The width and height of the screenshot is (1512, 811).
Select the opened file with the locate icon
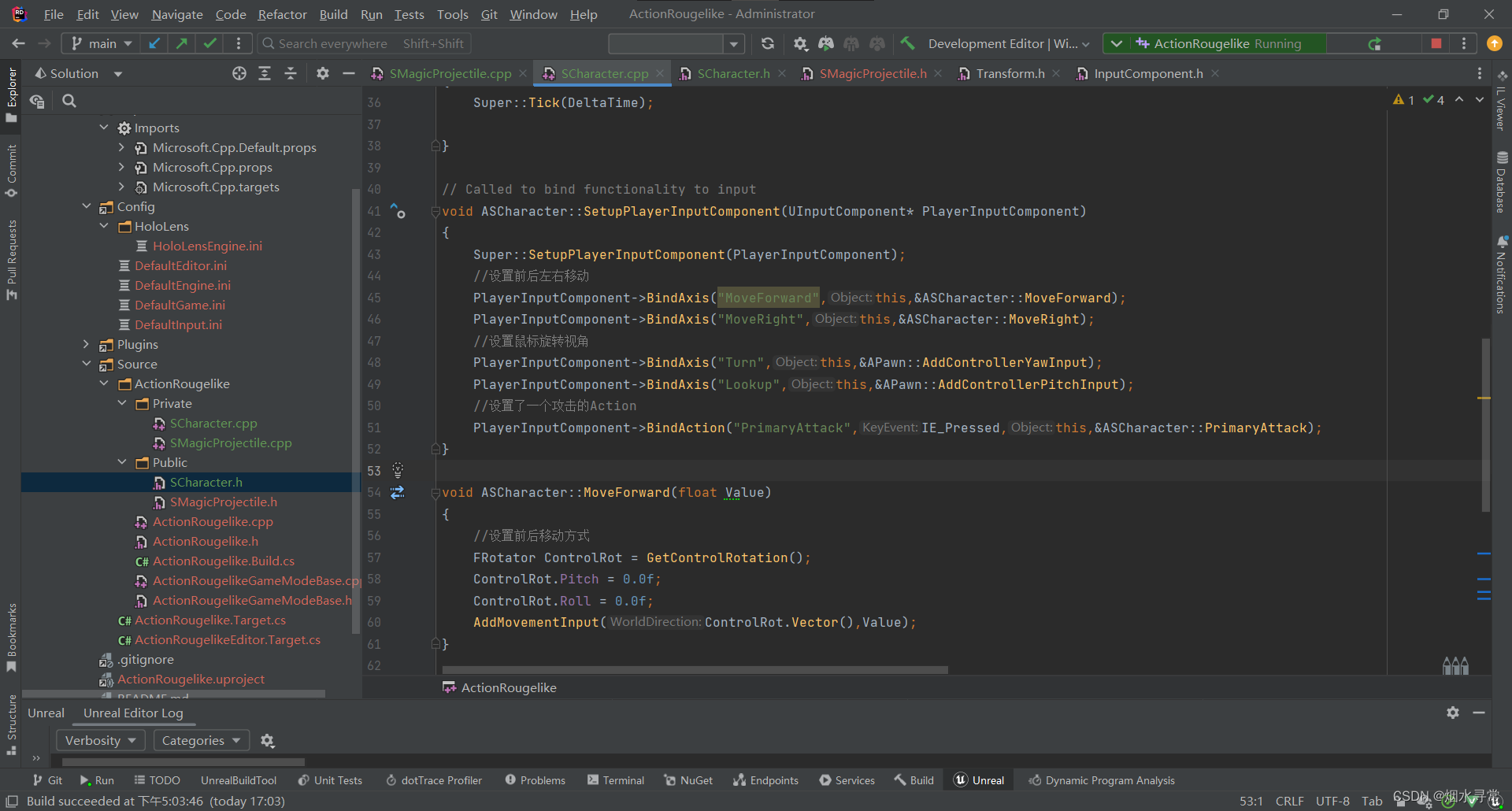coord(239,73)
